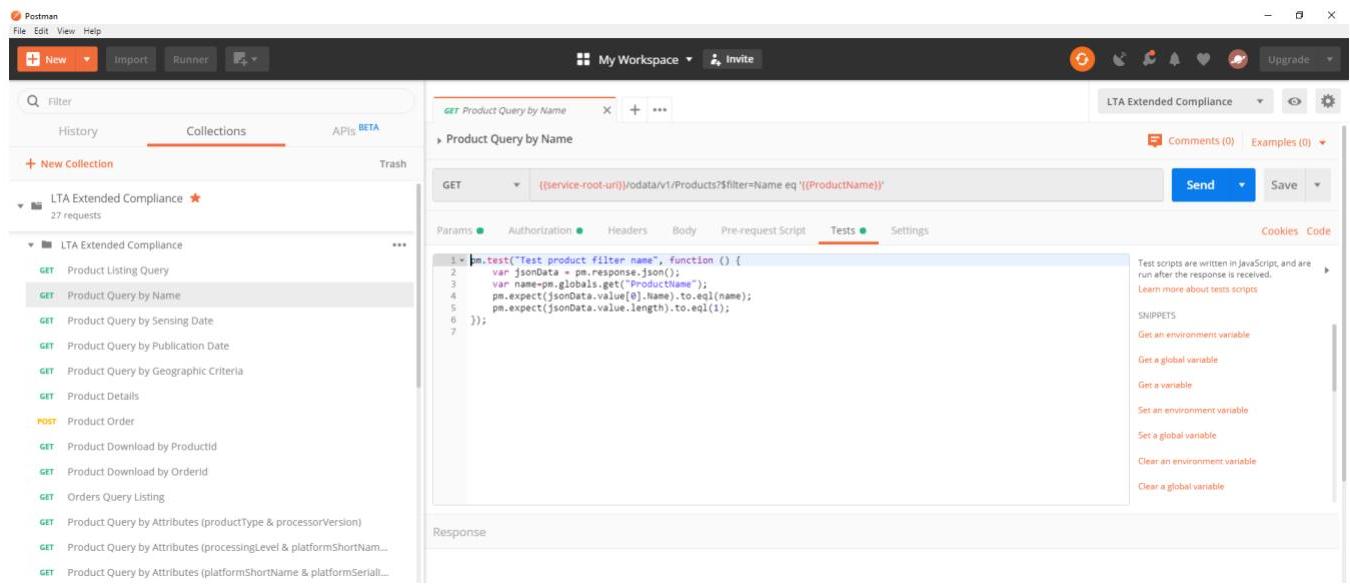This screenshot has height=587, width=1350.
Task: Switch to the APIs BETA tab
Action: point(355,130)
